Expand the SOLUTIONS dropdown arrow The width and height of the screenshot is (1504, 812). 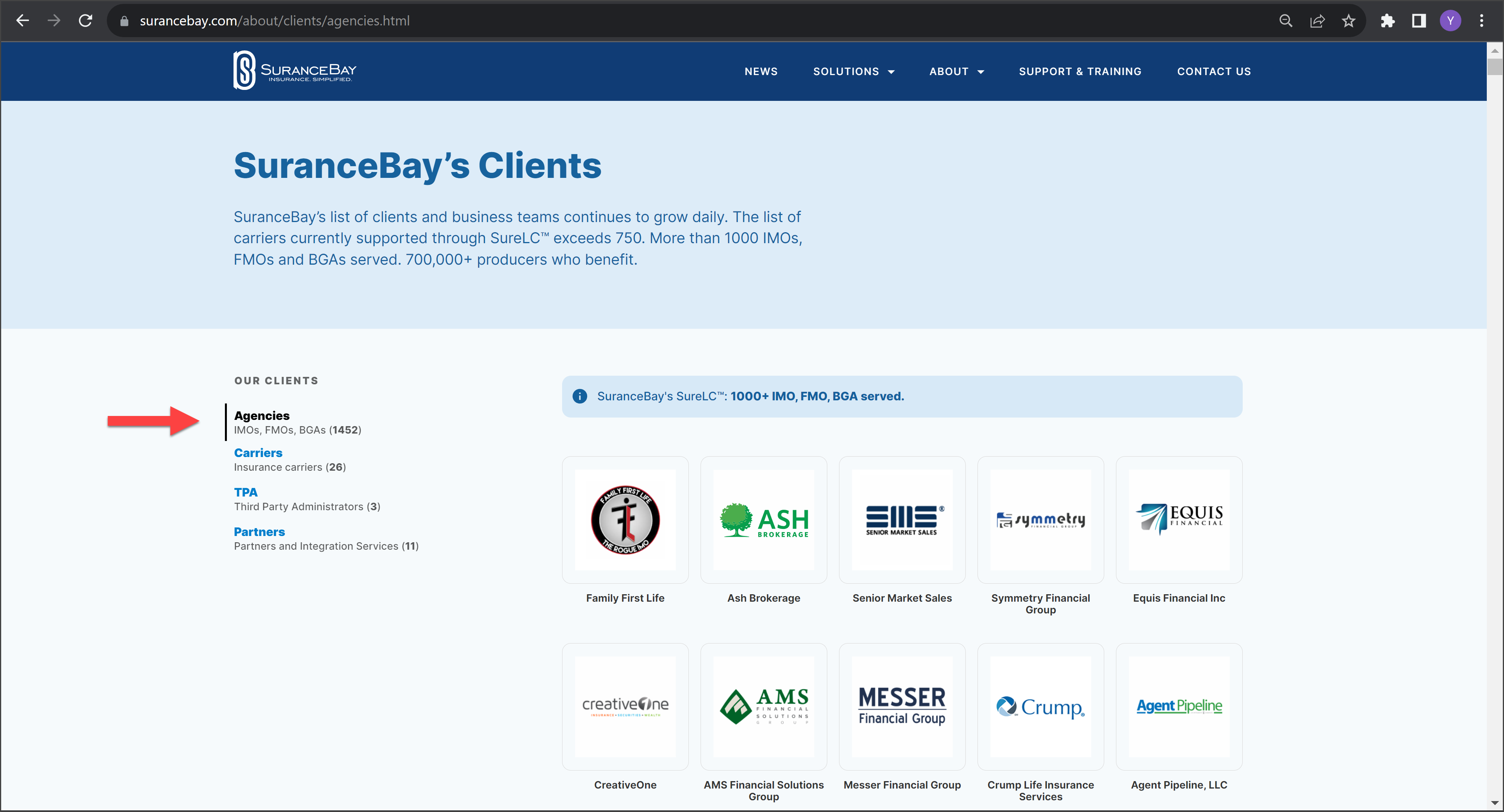tap(891, 72)
